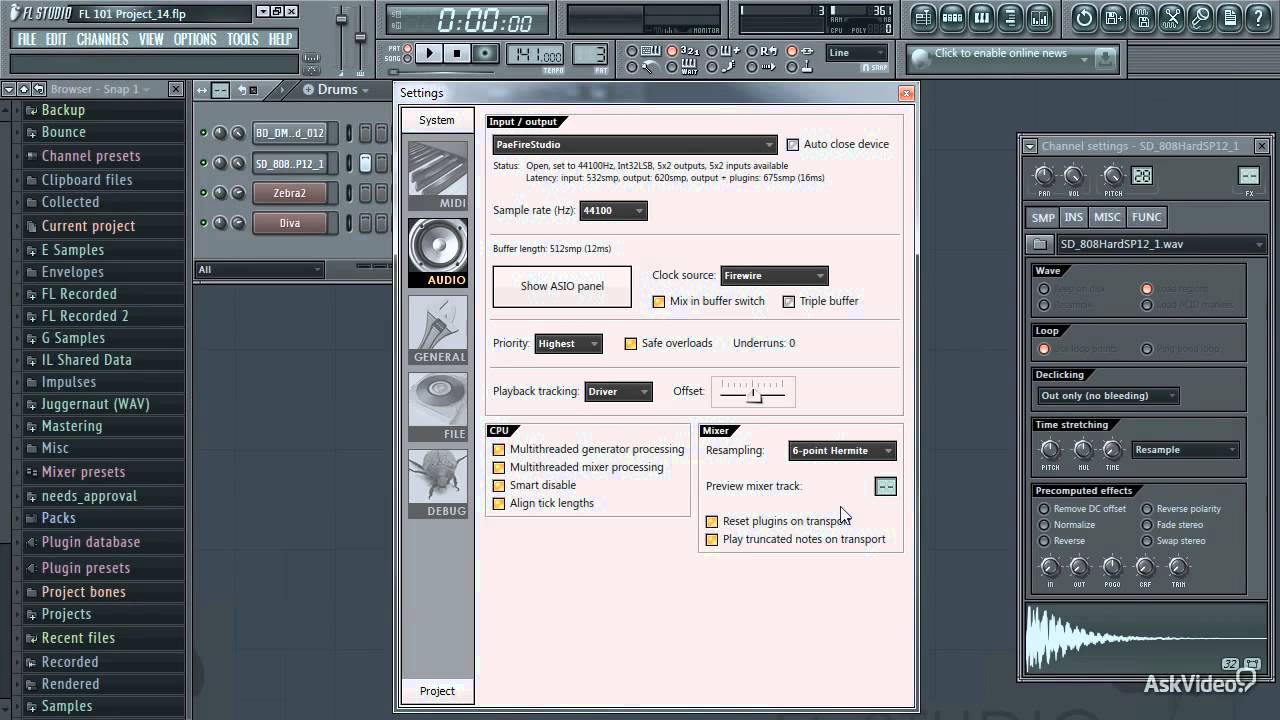Toggle Multithreaded mixer processing
Viewport: 1280px width, 720px height.
point(499,468)
